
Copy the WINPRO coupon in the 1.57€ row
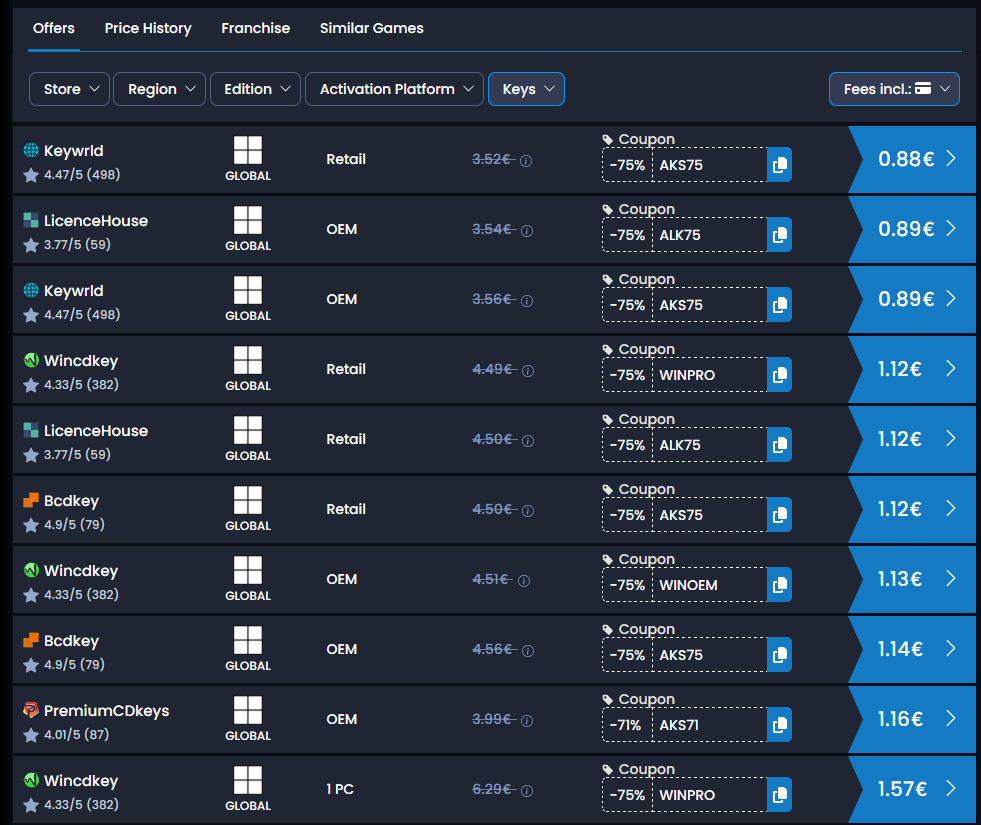tap(779, 796)
